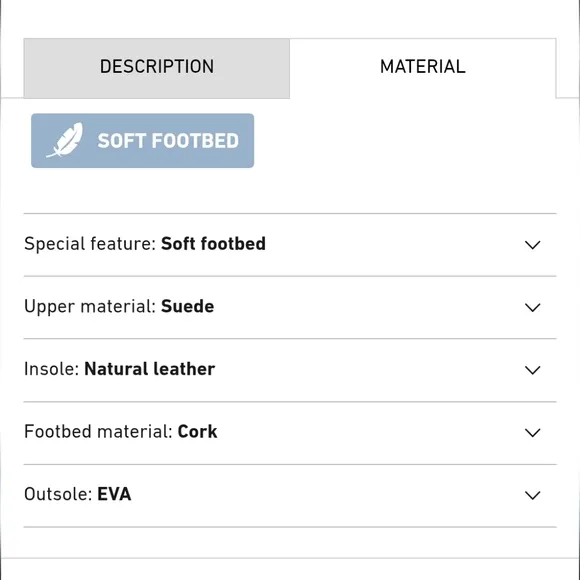Click the SOFT FOOTBED badge text
580x580 pixels.
click(x=168, y=141)
